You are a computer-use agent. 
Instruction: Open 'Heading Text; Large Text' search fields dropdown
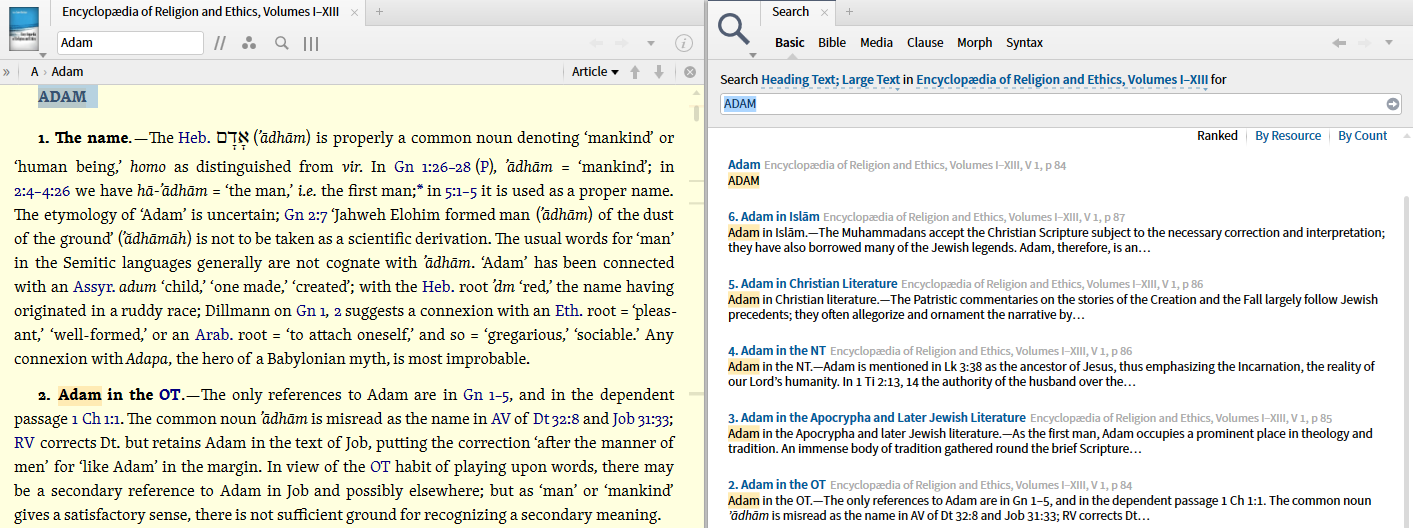point(830,80)
